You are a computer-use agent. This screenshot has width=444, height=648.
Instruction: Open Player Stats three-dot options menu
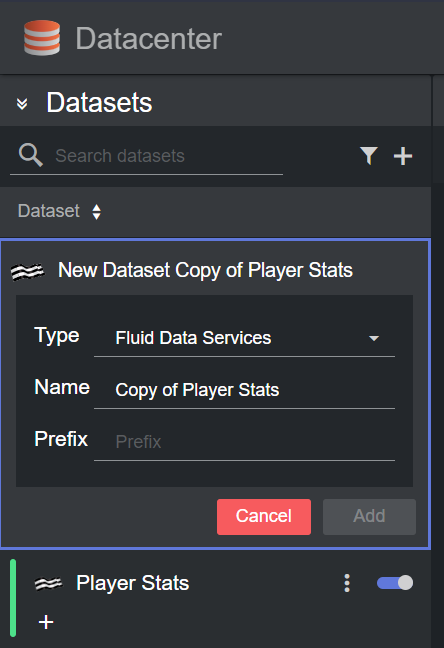click(x=347, y=583)
